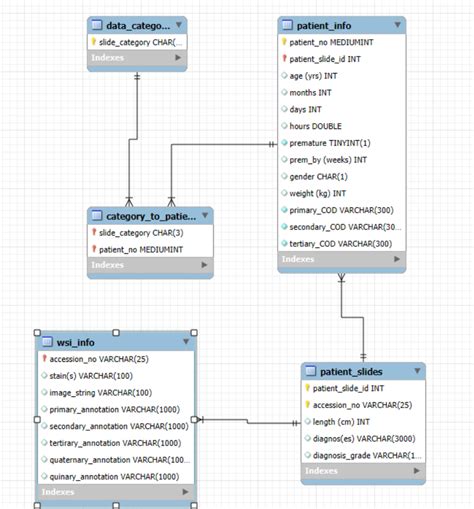Click the diamond icon beside hours DOUBLE
The height and width of the screenshot is (509, 474).
[284, 126]
